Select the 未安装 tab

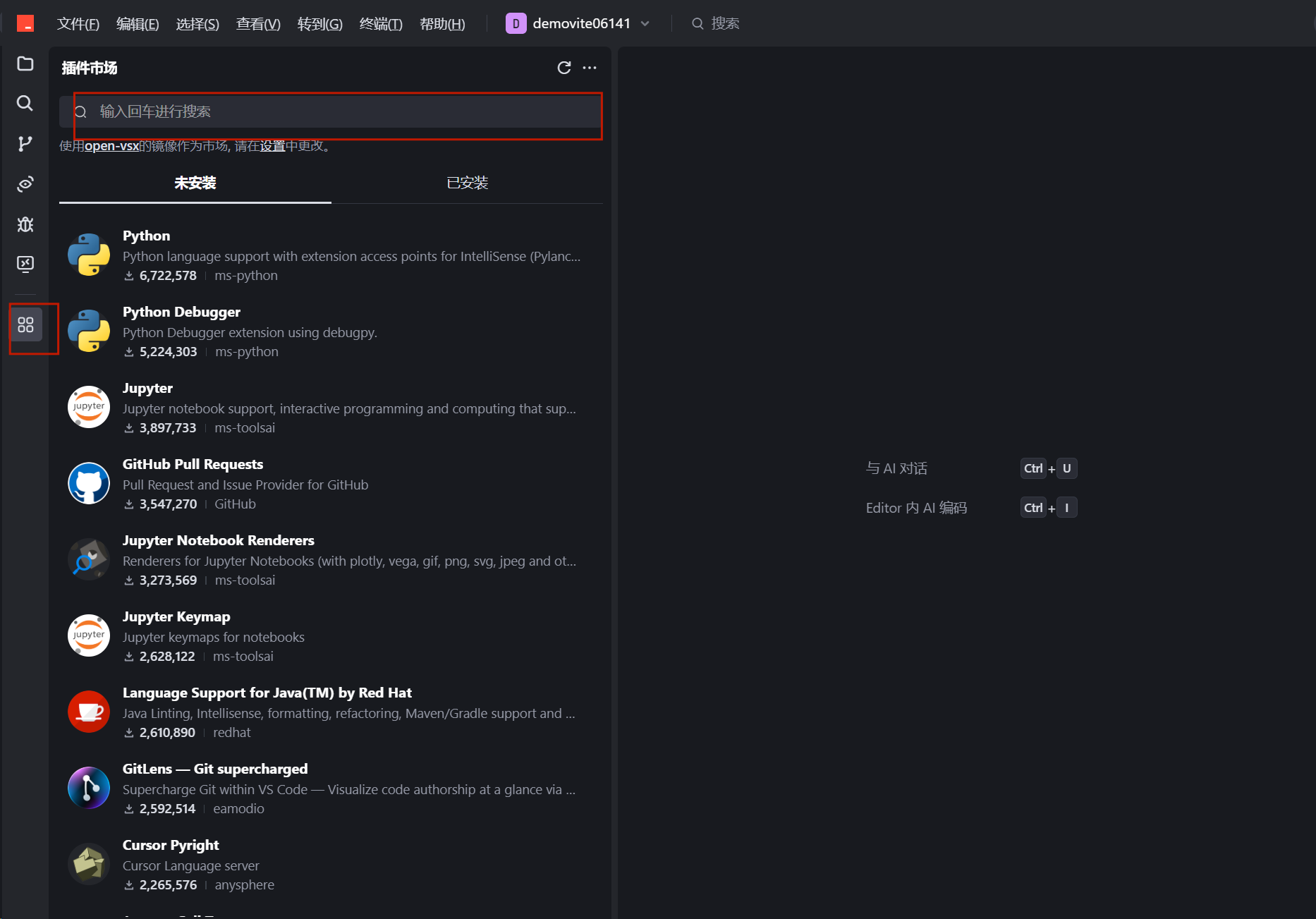(x=195, y=183)
